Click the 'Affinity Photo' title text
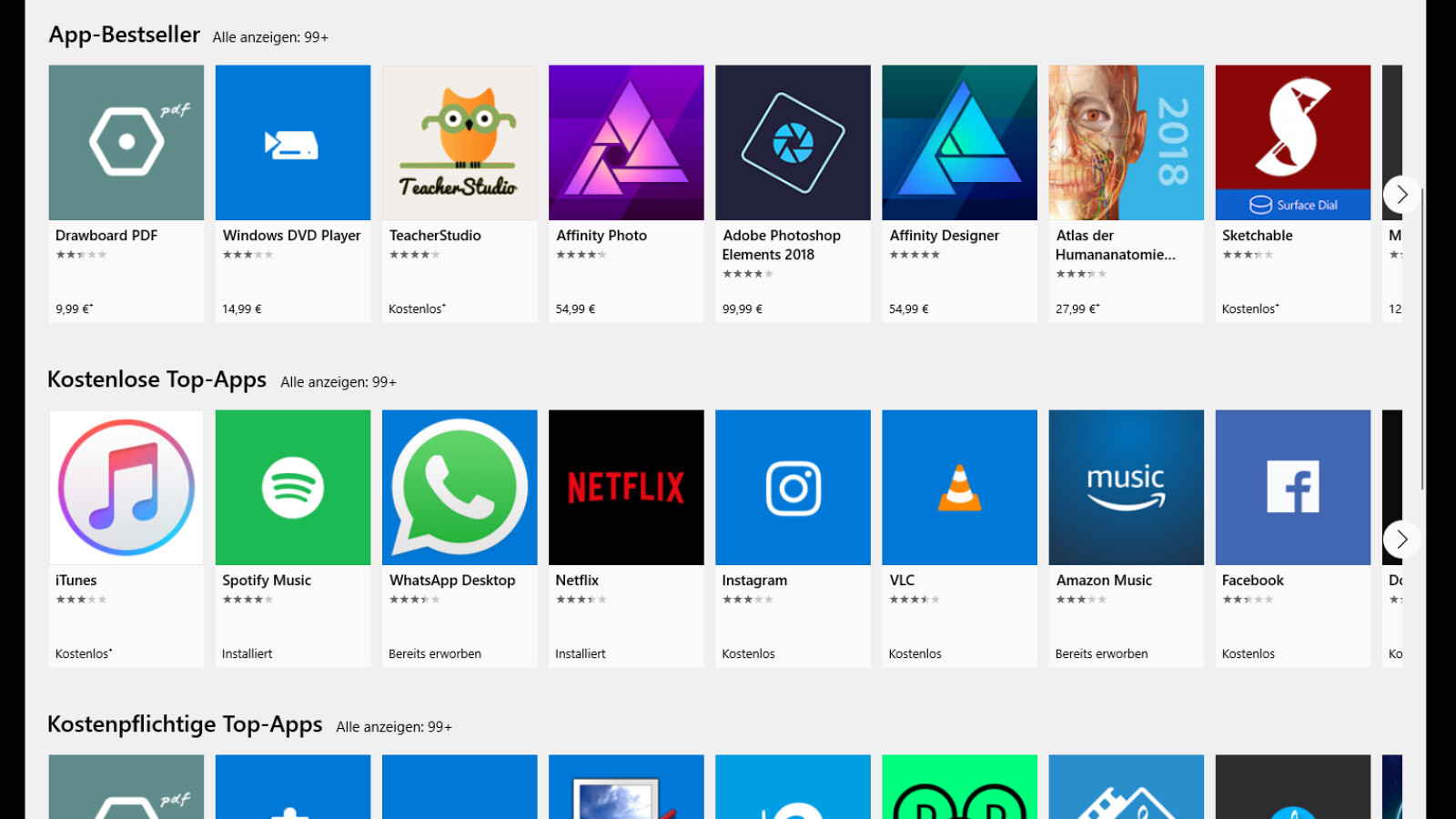Viewport: 1456px width, 819px height. (602, 236)
